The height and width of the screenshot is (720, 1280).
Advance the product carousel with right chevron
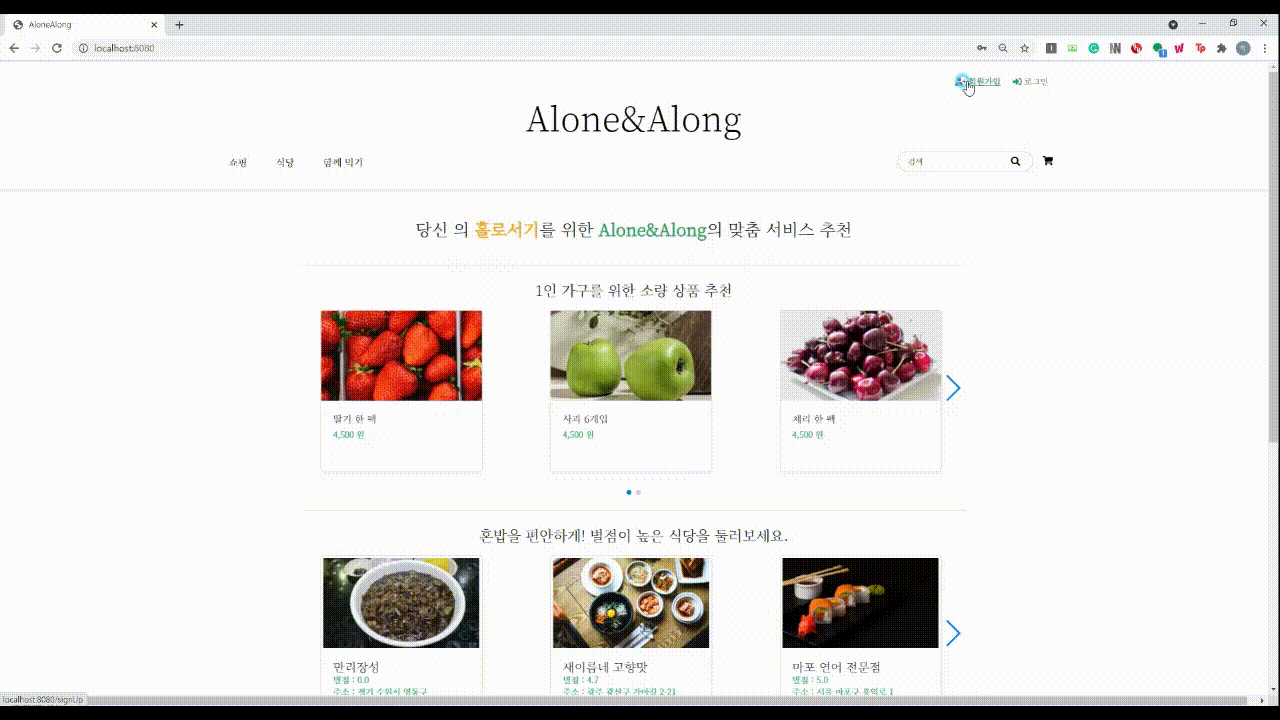click(x=953, y=388)
